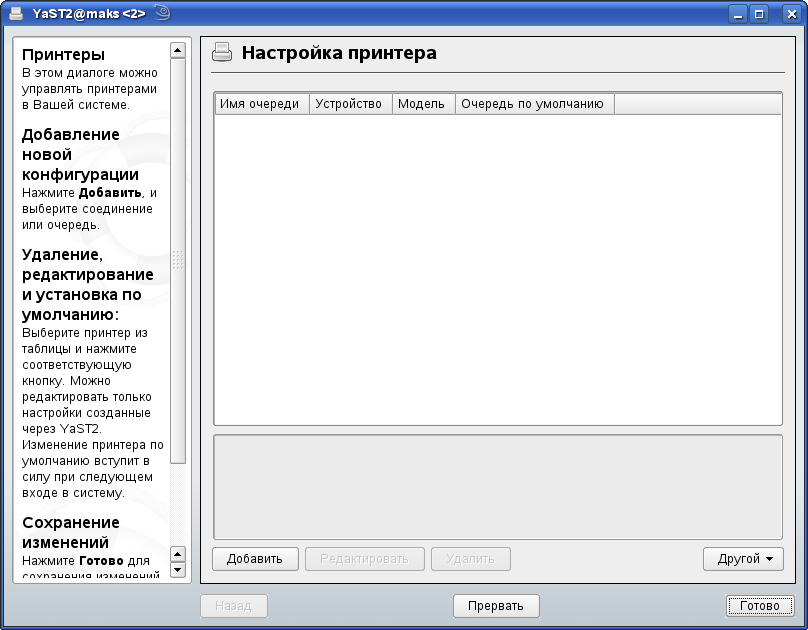Click the printer icon beside Настройка принтера heading
The width and height of the screenshot is (808, 630).
[x=223, y=53]
